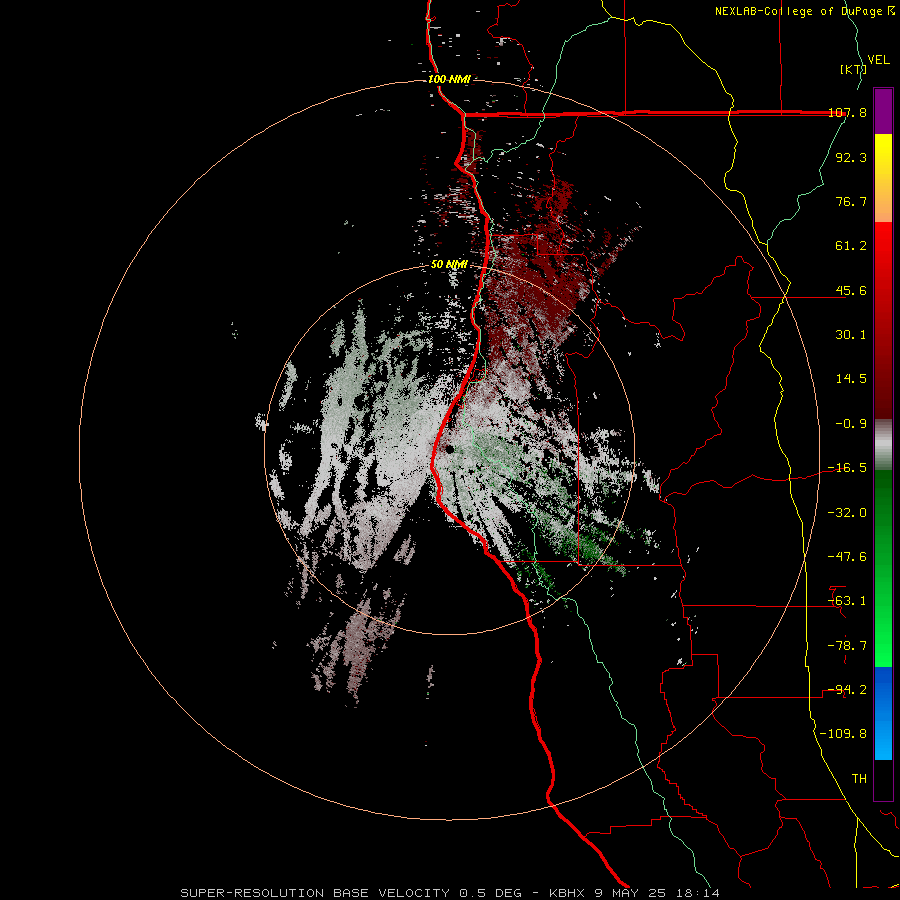The image size is (900, 900).
Task: Click the 50 NMI range ring label
Action: coord(449,265)
